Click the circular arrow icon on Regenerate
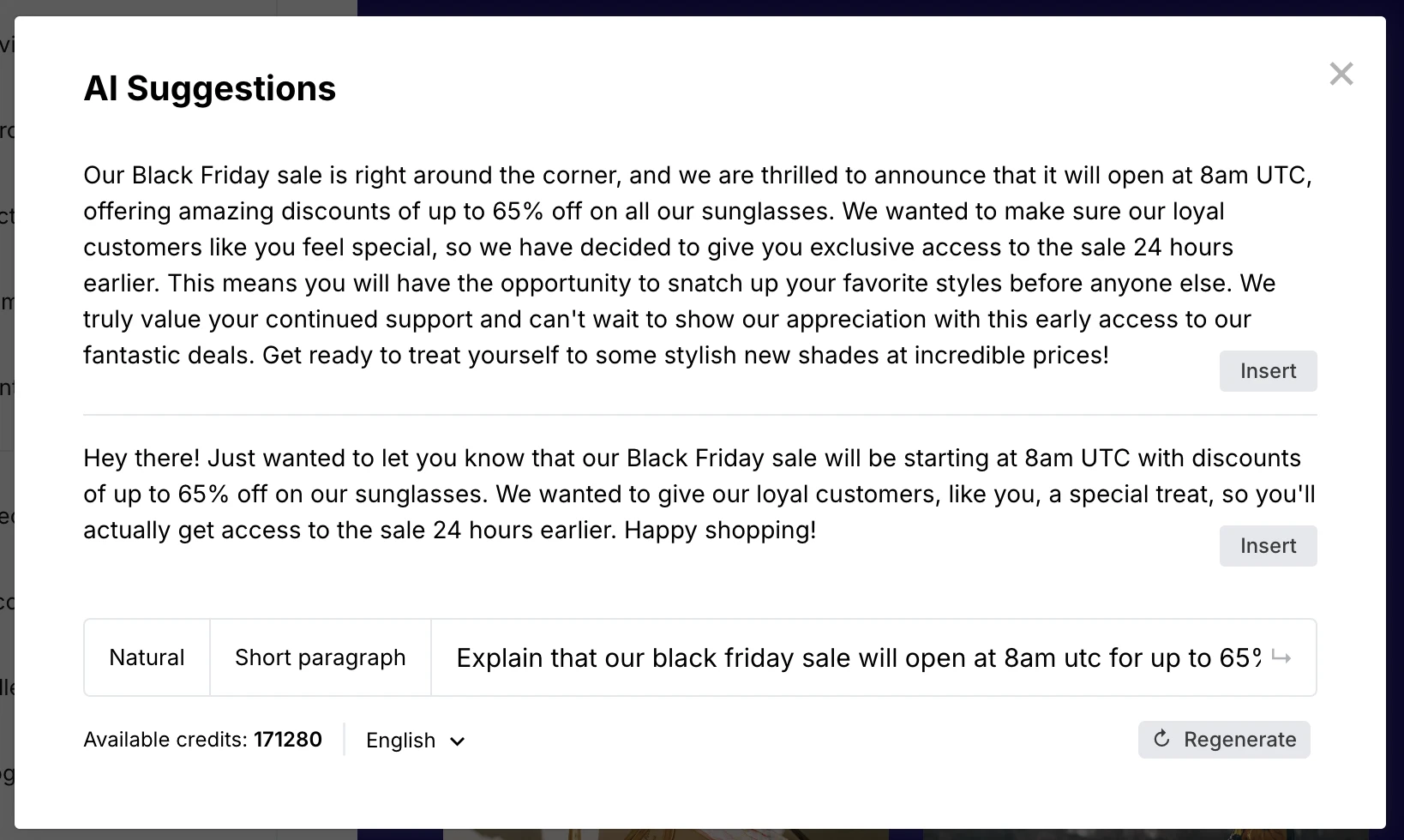 1161,739
